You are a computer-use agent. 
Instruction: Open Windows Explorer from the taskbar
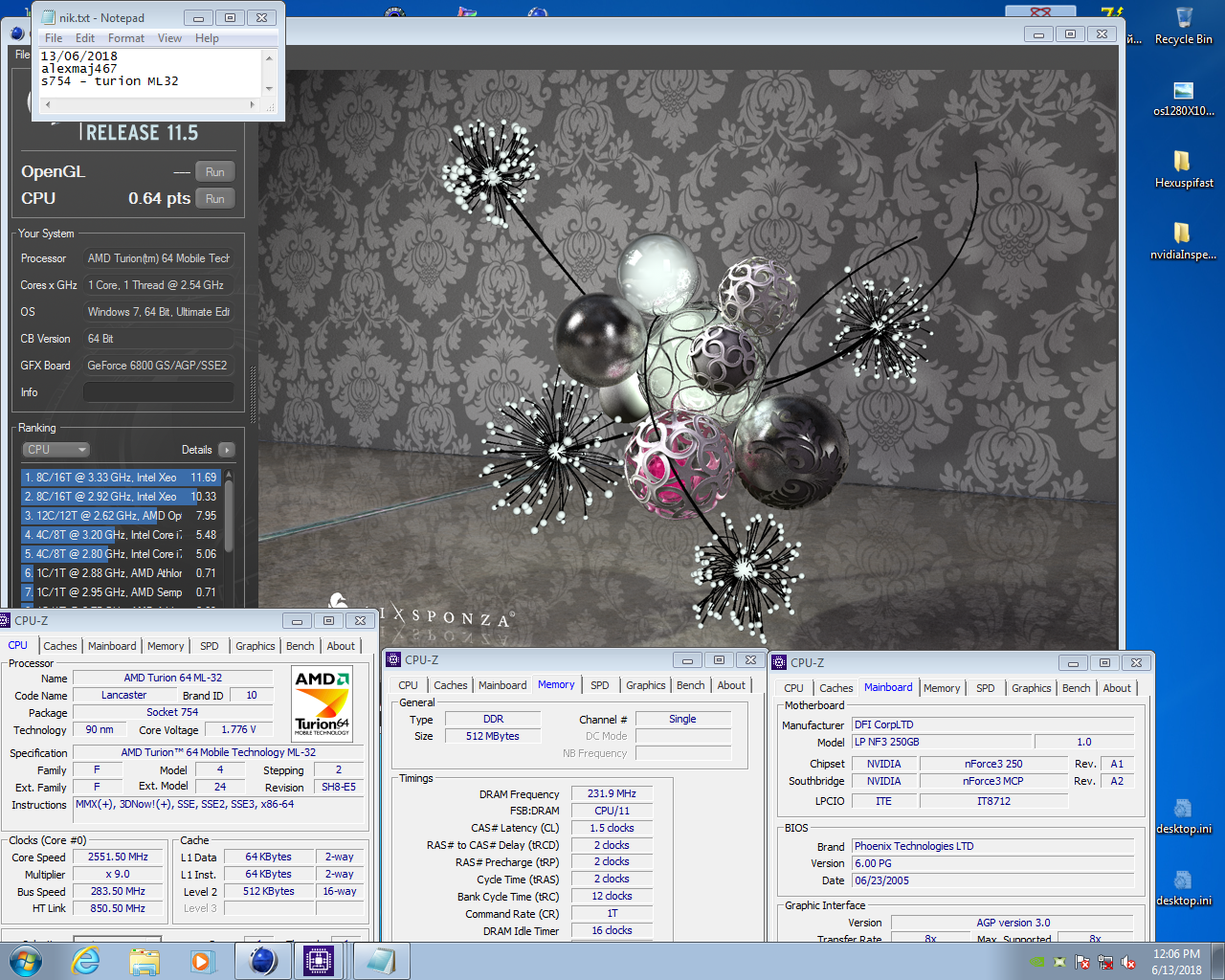145,961
